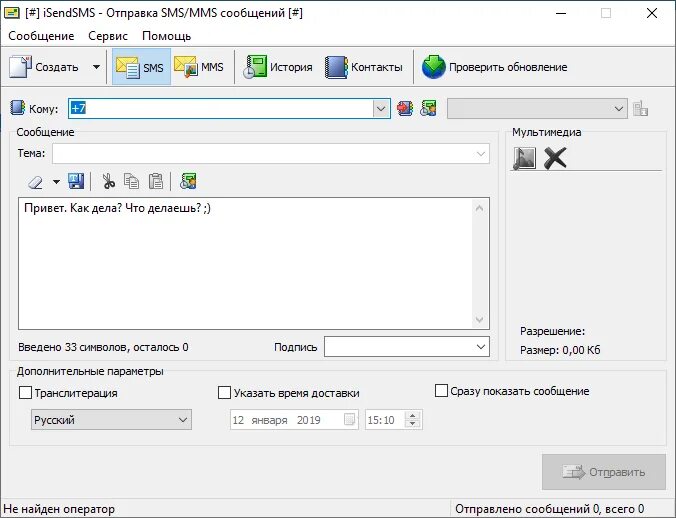Open the Контакты address book
Image resolution: width=676 pixels, height=518 pixels.
tap(364, 67)
